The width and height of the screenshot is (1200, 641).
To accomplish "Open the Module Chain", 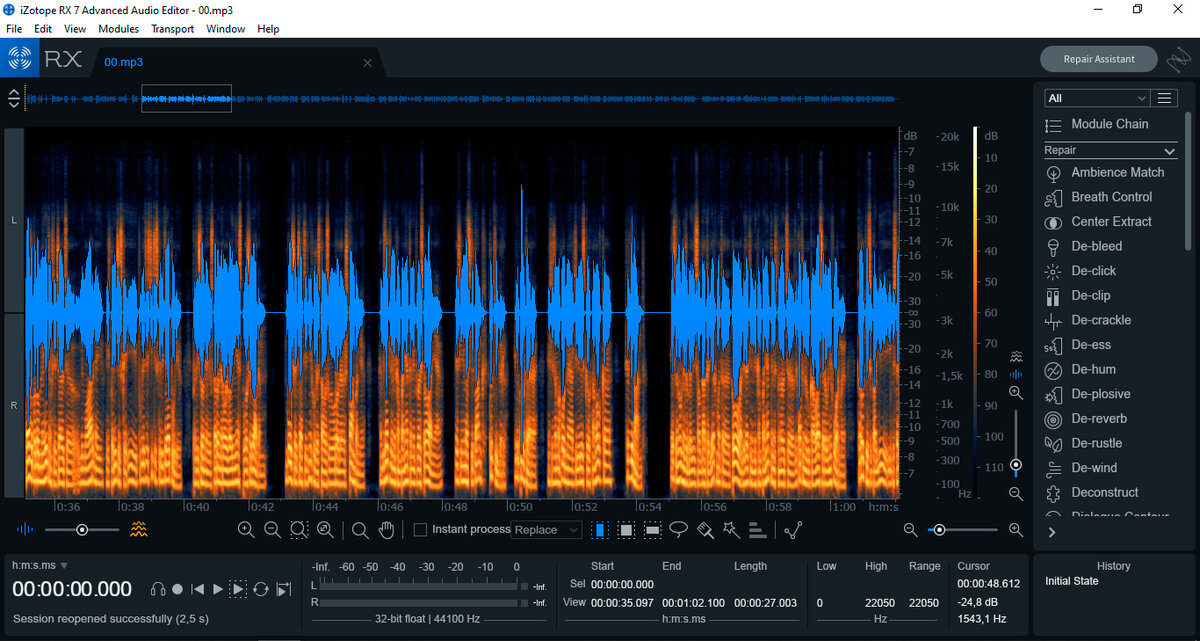I will pyautogui.click(x=1097, y=124).
